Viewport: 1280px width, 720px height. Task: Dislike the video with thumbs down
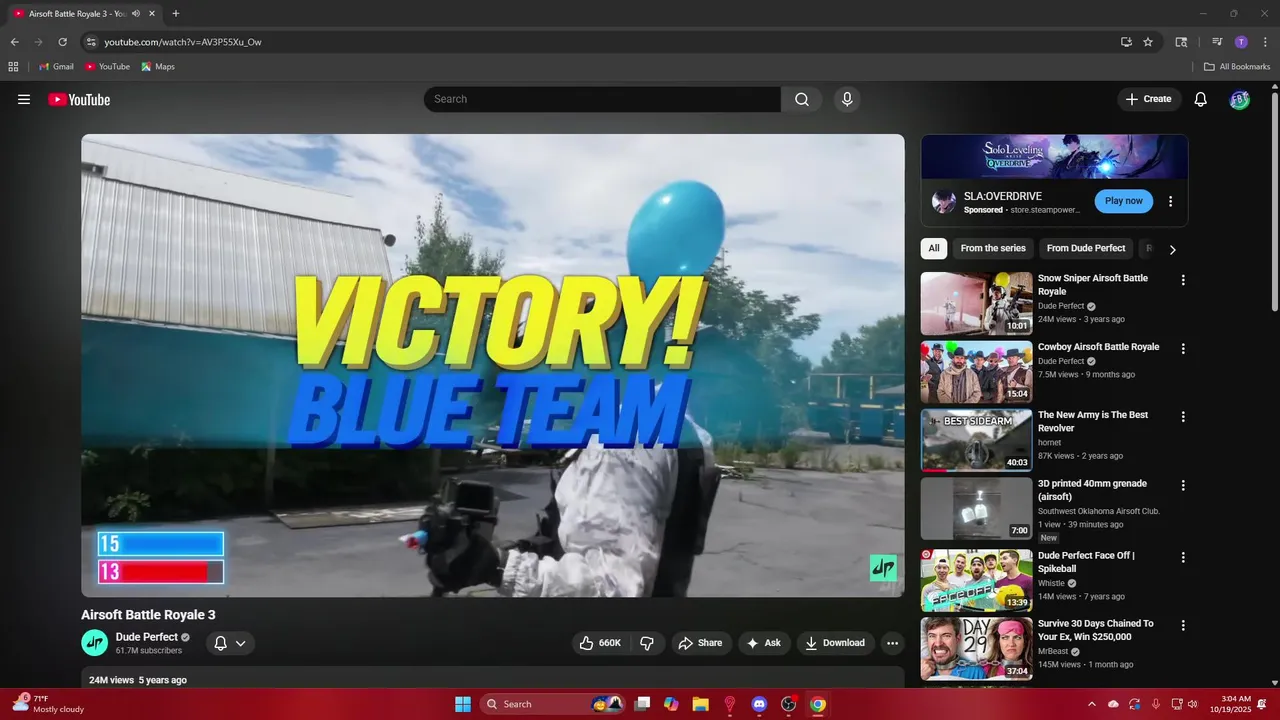[647, 643]
